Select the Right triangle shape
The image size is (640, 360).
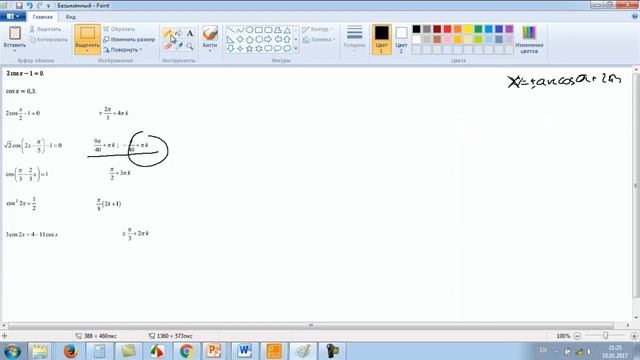231,39
